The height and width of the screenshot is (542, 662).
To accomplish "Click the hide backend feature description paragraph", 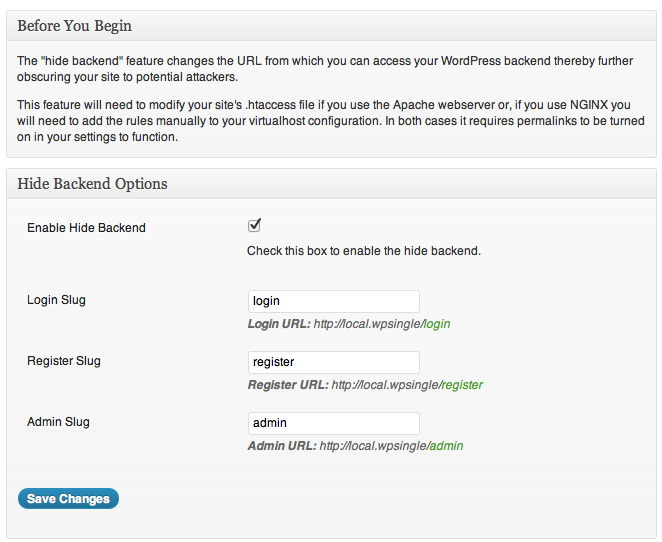I will [x=325, y=69].
